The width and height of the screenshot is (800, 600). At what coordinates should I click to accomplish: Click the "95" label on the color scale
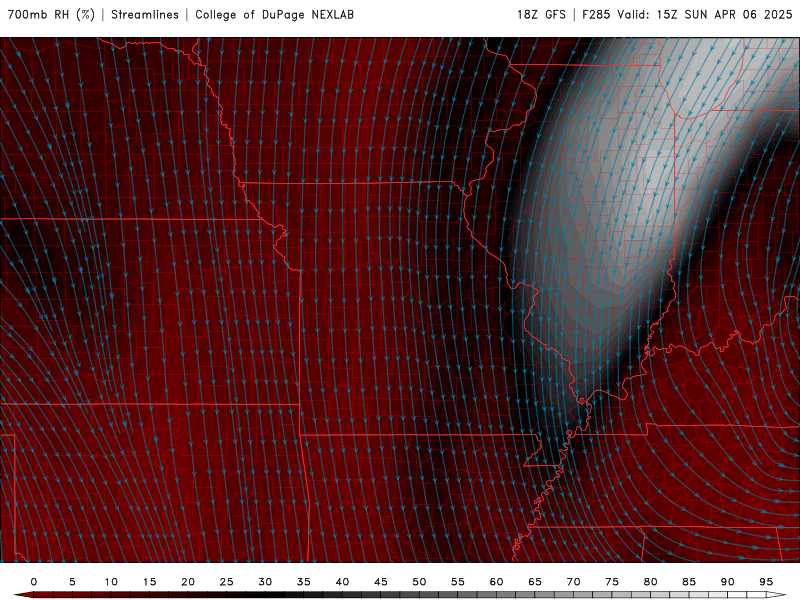pyautogui.click(x=766, y=582)
